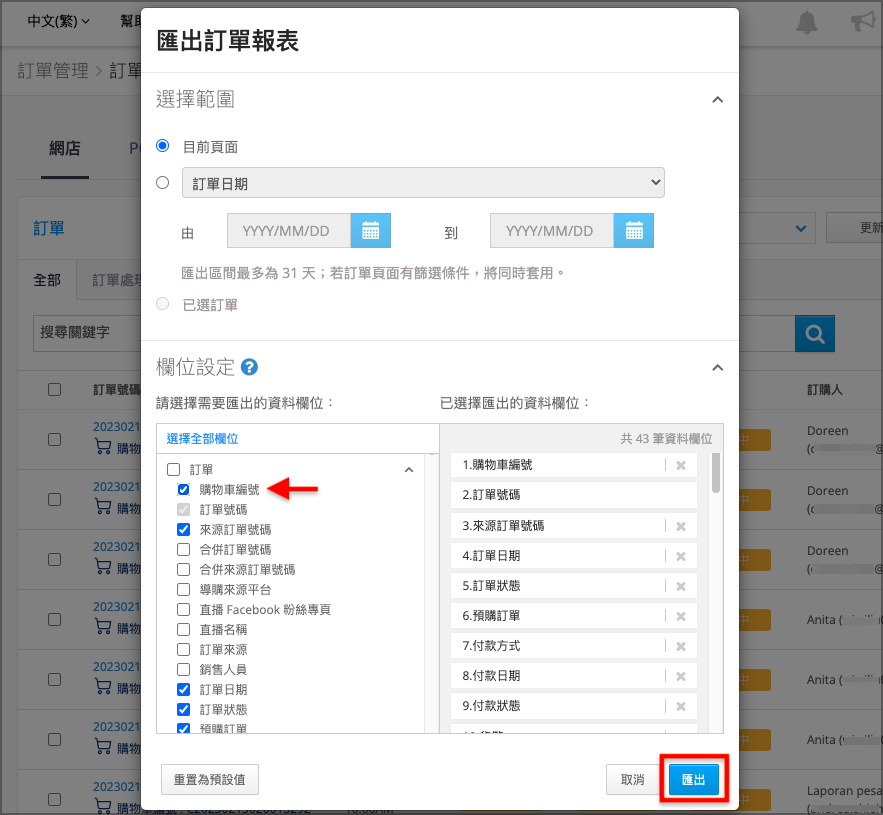Remove 1.購物車編號 from selected fields

tap(680, 465)
